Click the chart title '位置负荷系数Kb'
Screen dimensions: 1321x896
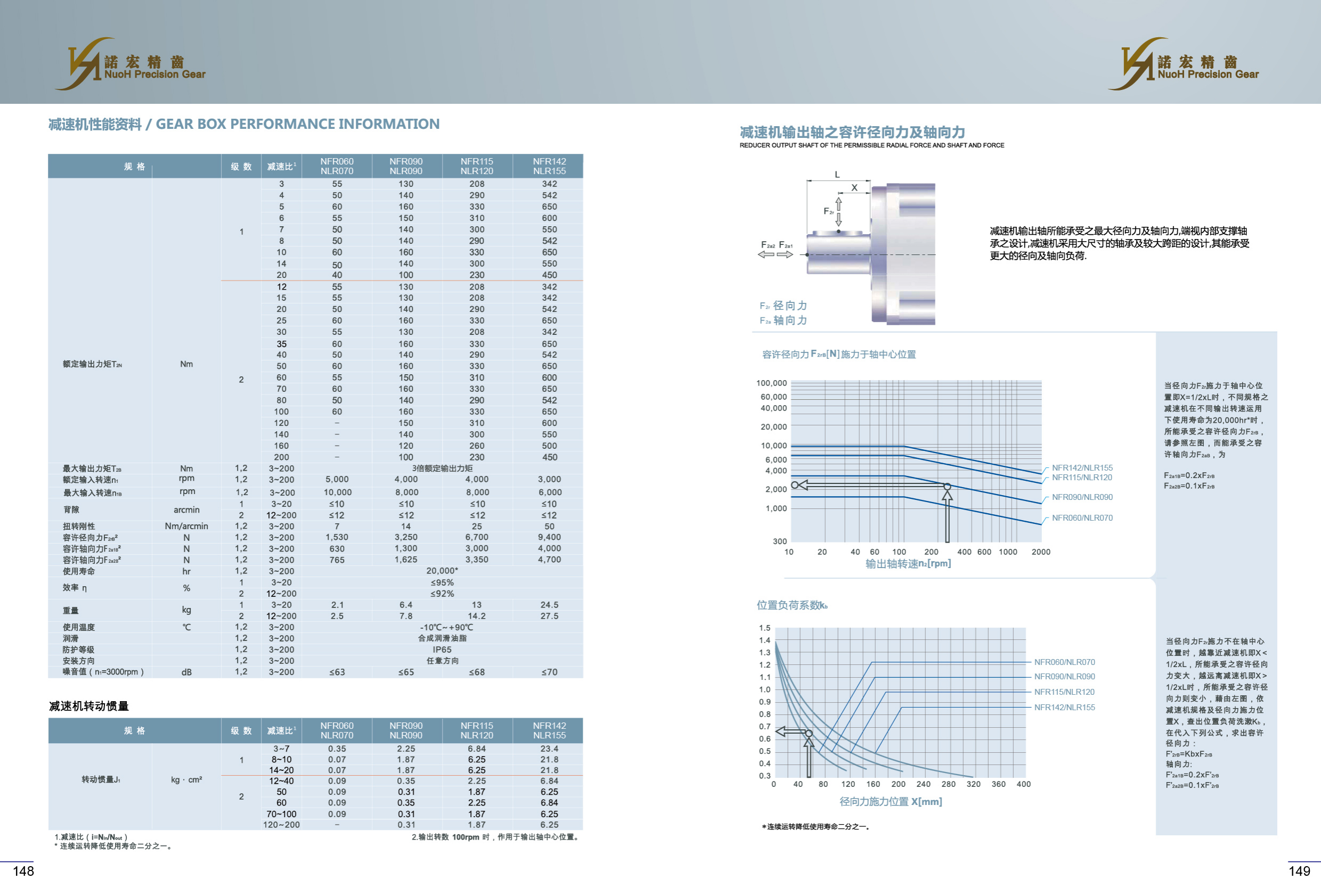point(792,606)
